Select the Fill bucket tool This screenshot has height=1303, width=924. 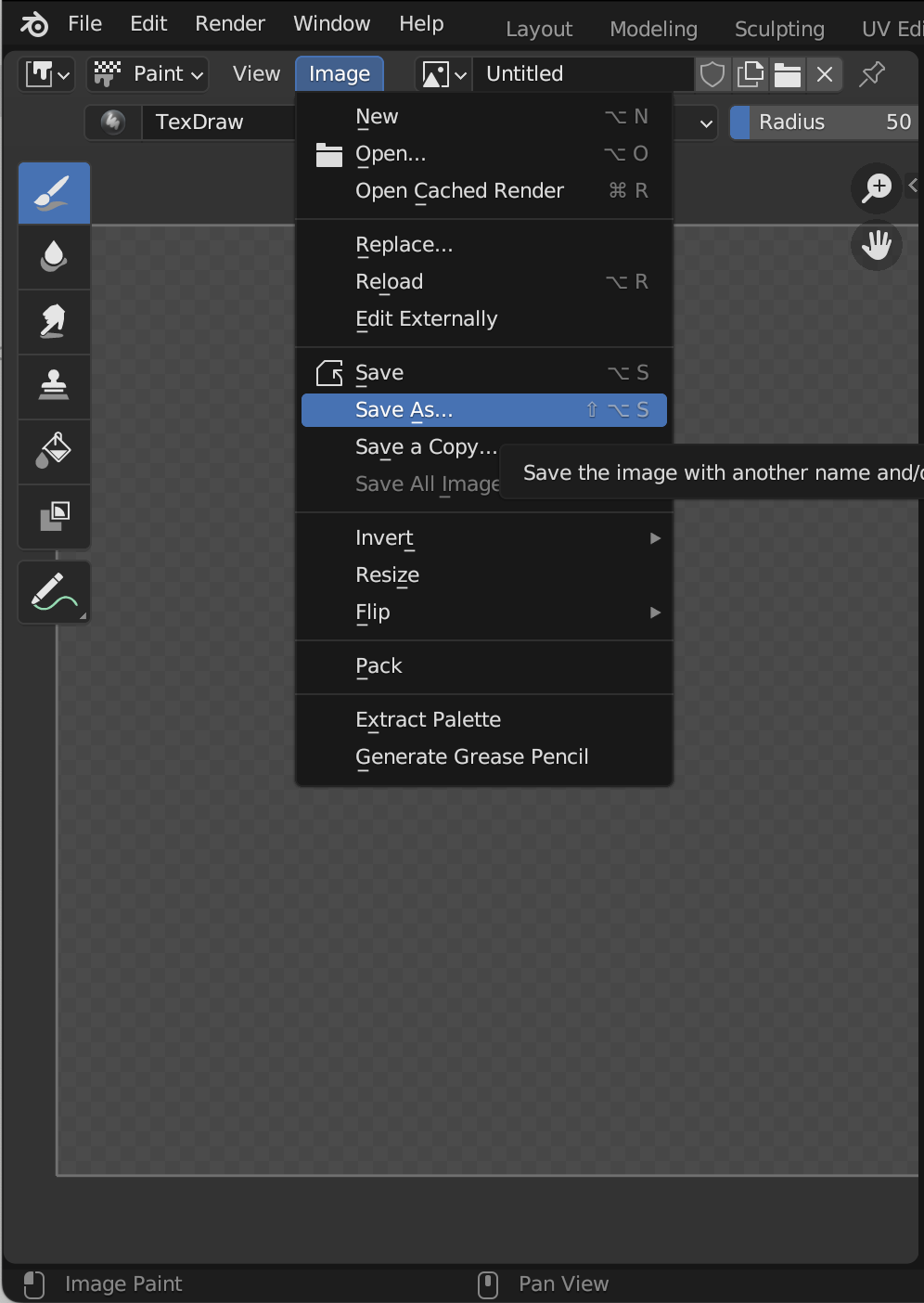[x=54, y=452]
